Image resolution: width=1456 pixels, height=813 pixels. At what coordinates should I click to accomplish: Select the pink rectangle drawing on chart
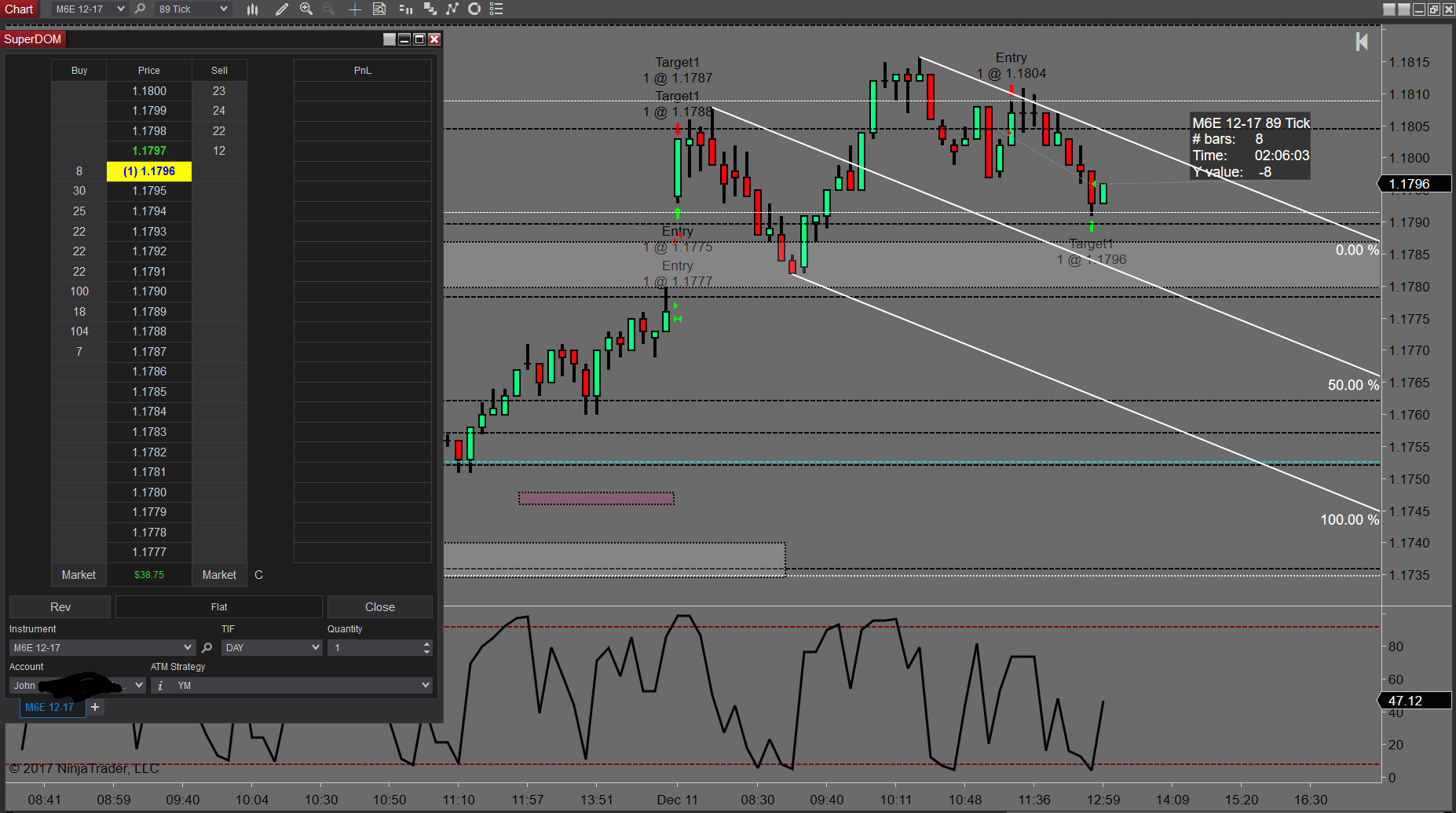pos(596,498)
